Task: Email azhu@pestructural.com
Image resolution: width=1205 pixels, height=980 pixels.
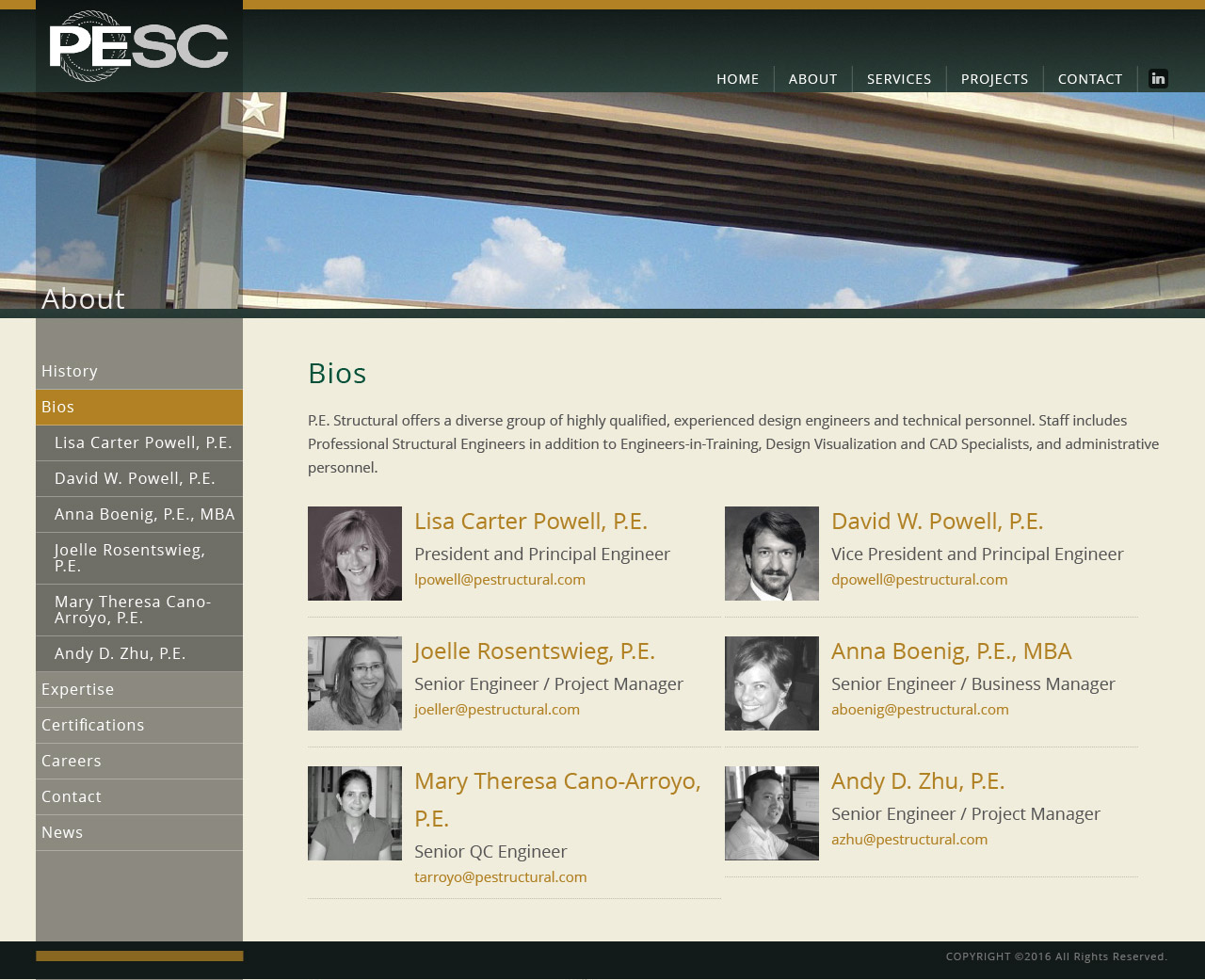Action: click(x=909, y=840)
